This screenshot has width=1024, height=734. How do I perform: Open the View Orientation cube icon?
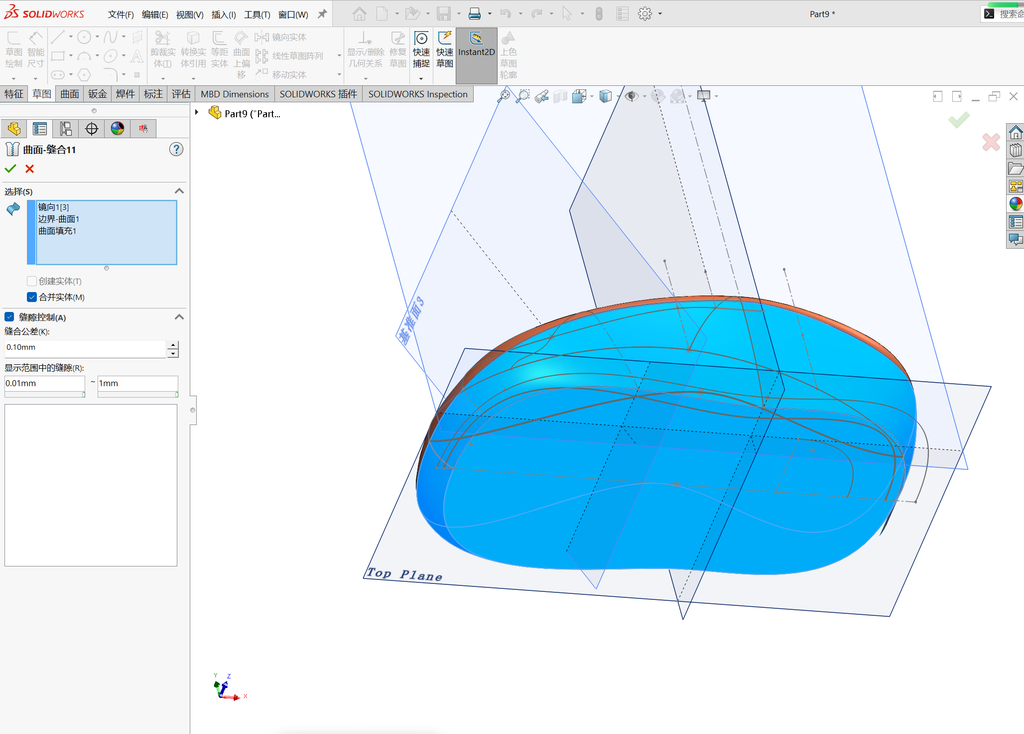point(579,97)
